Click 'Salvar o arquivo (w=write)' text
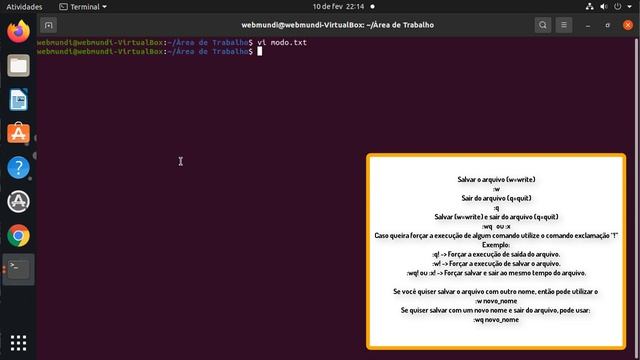 click(496, 179)
